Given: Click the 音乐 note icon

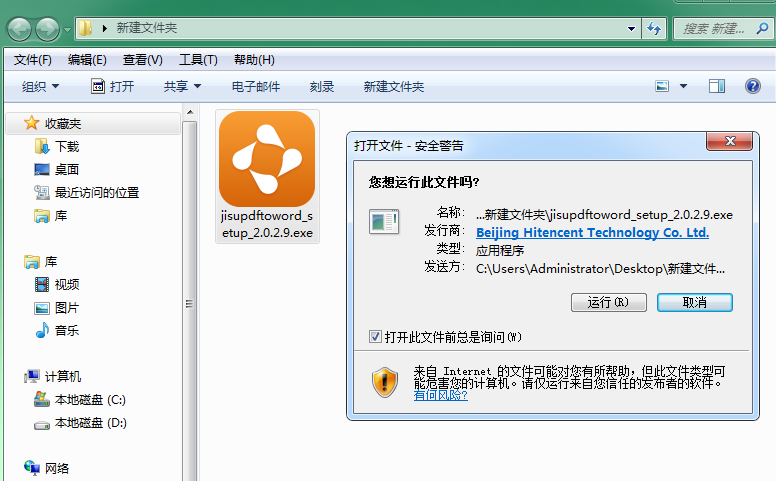Looking at the screenshot, I should coord(42,330).
